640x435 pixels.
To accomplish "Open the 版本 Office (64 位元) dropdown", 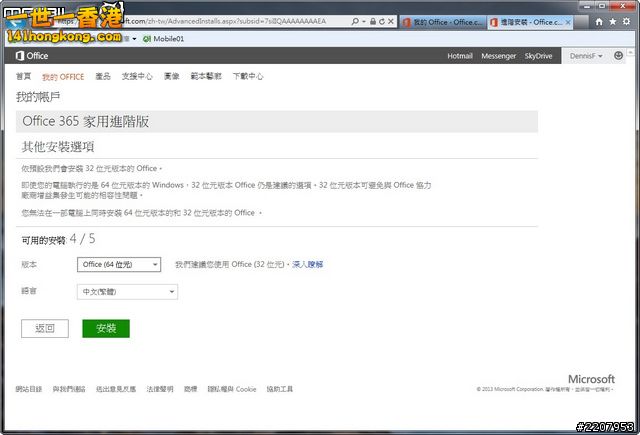I will [x=119, y=264].
